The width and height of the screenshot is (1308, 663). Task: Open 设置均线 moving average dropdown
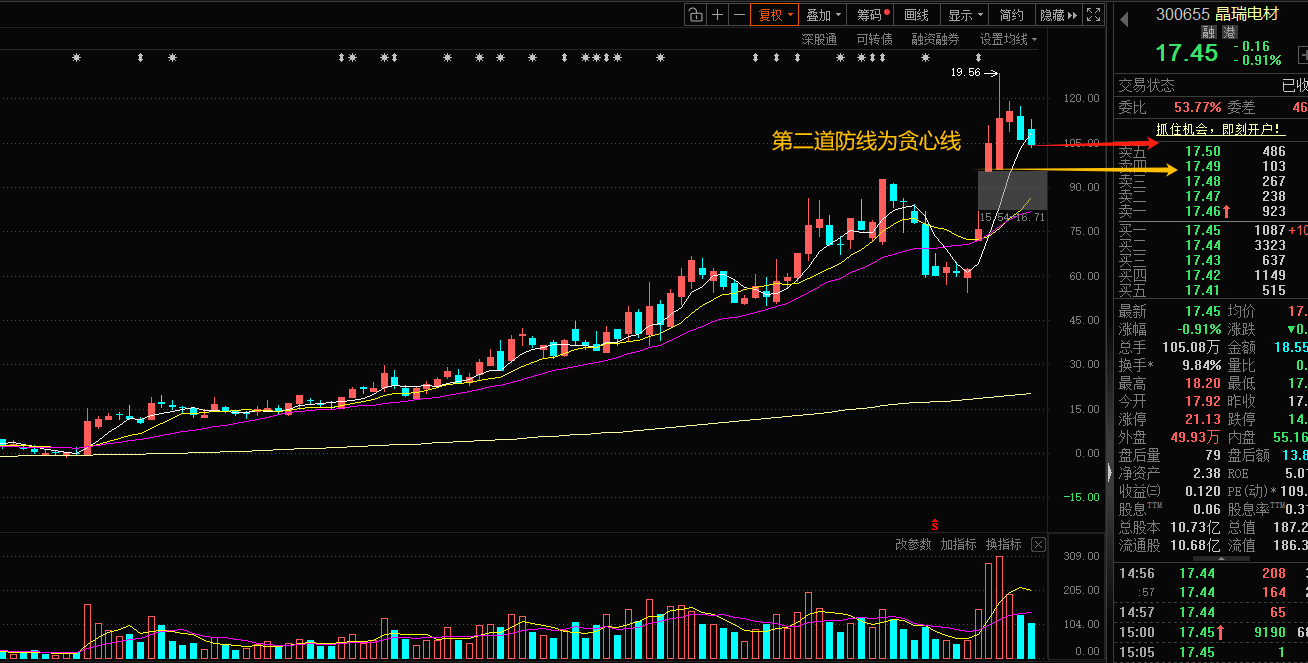1008,40
